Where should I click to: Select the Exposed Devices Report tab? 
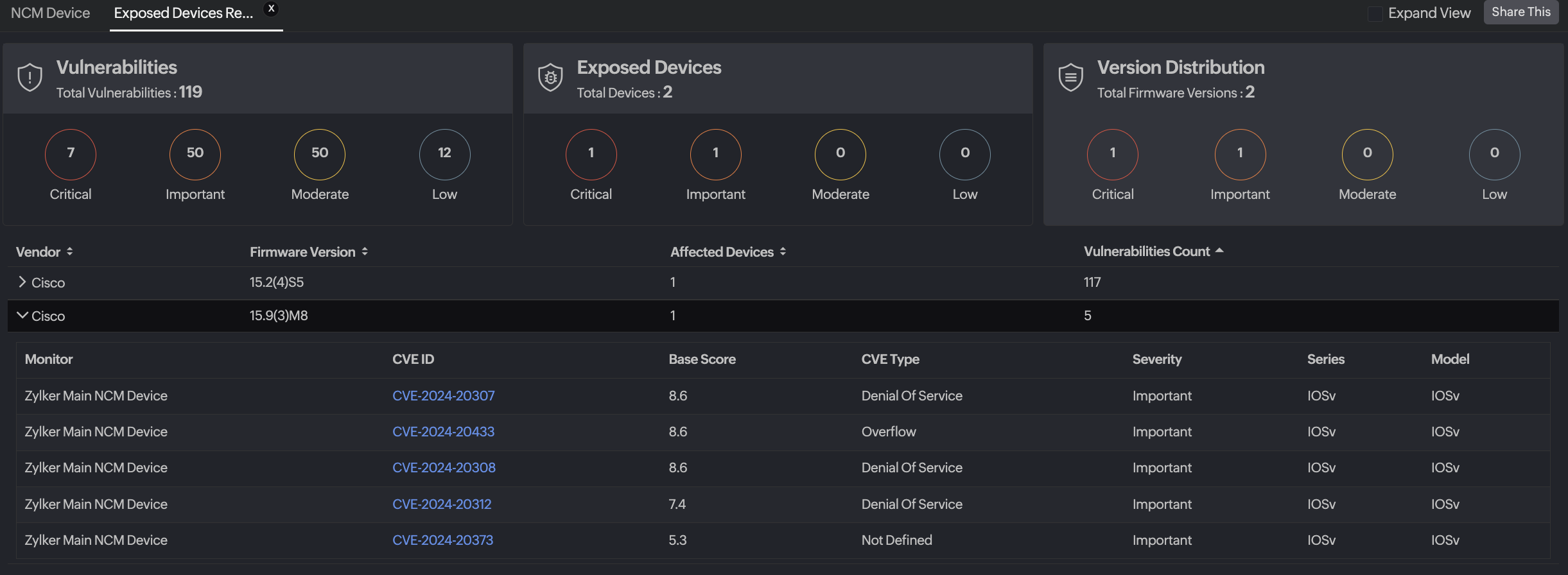(183, 13)
